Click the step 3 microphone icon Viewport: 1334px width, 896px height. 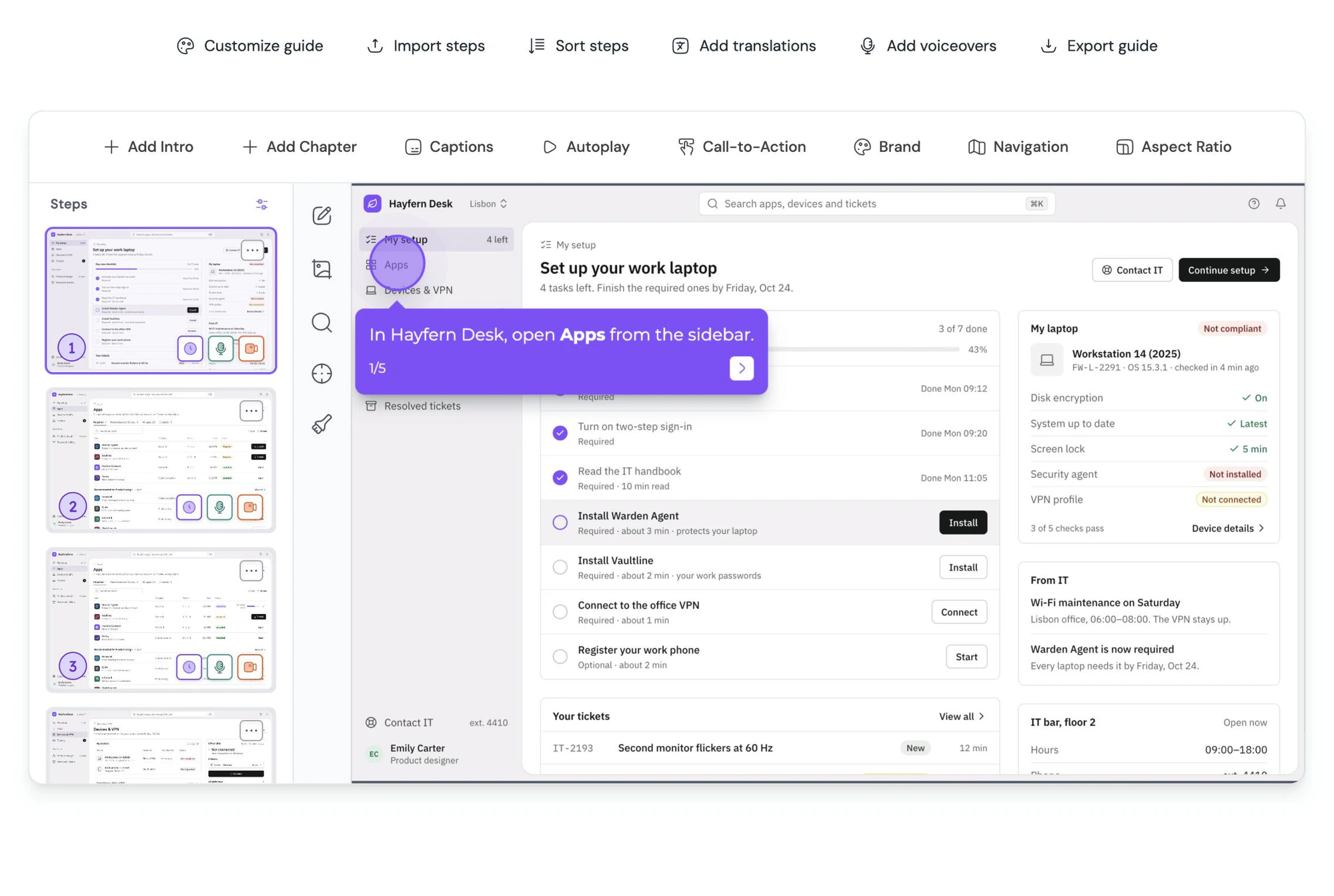220,667
